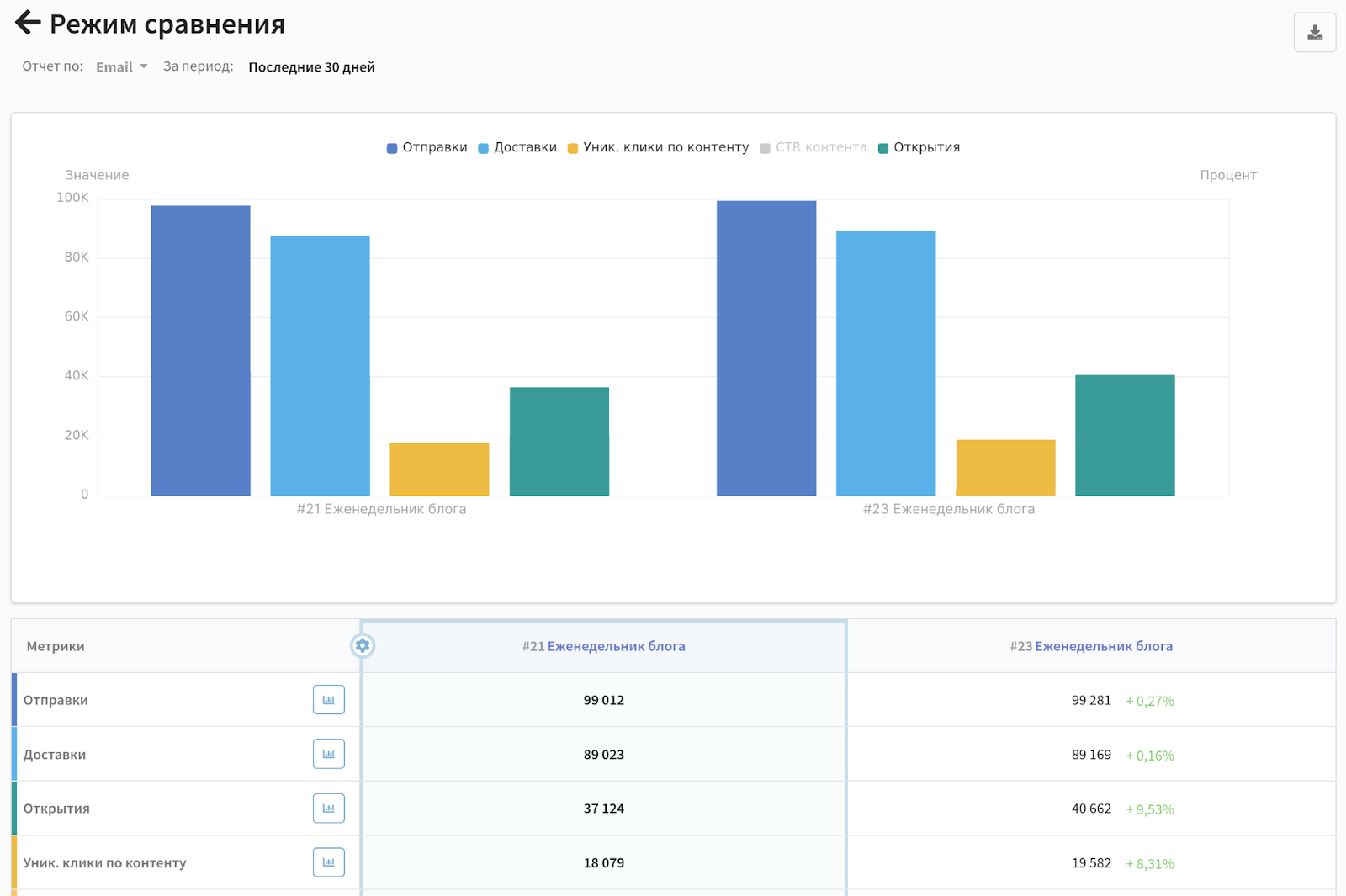Click the +0,16% change indicator
This screenshot has width=1346, height=896.
pos(1150,756)
